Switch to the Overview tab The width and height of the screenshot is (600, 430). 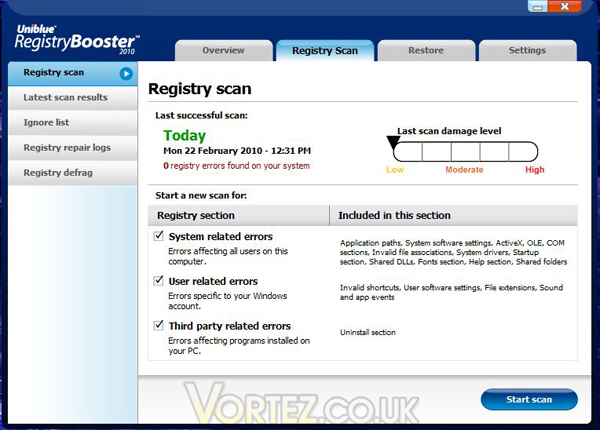223,50
